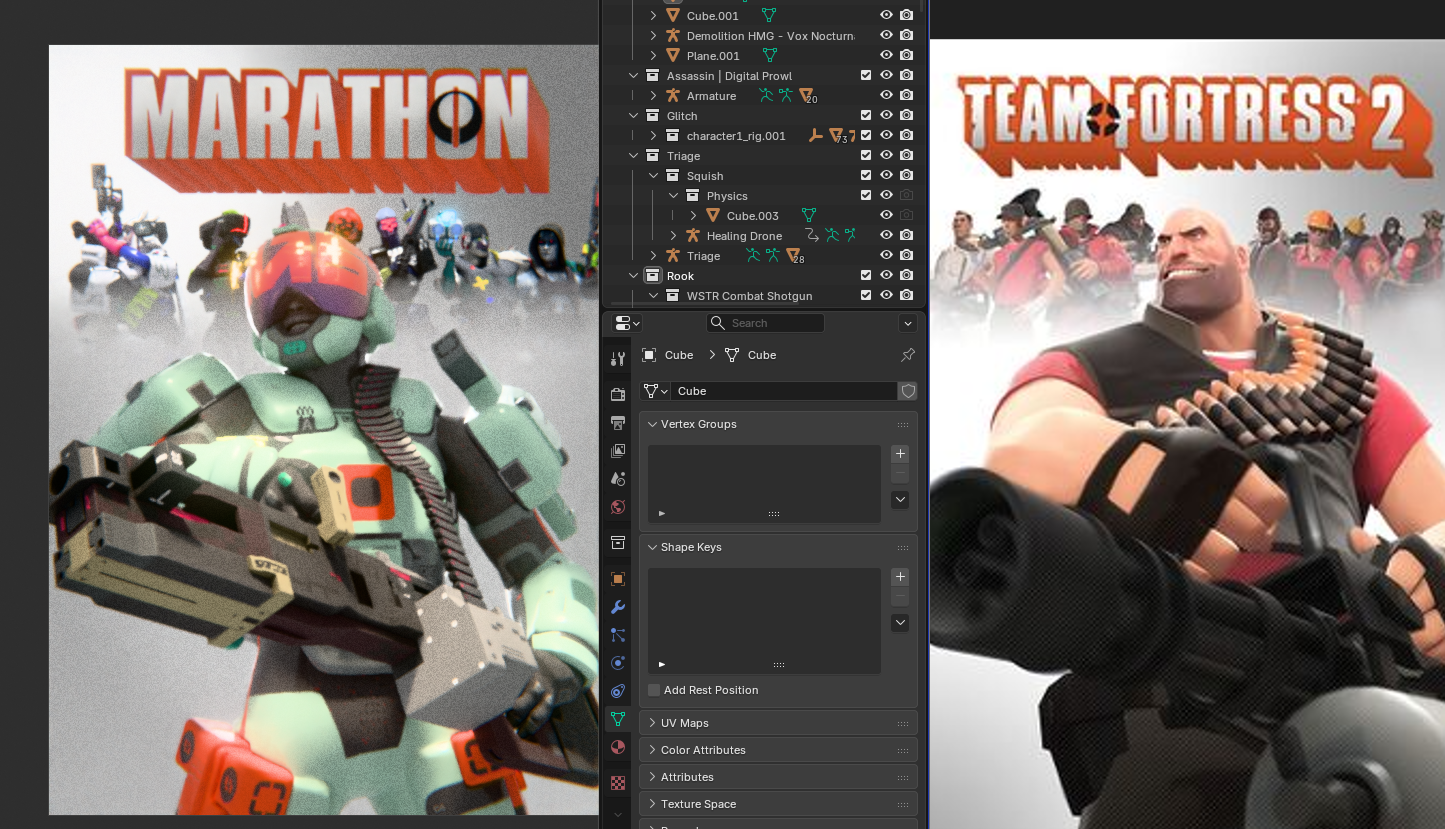Expand the Texture Space panel
The width and height of the screenshot is (1445, 829).
pos(653,804)
